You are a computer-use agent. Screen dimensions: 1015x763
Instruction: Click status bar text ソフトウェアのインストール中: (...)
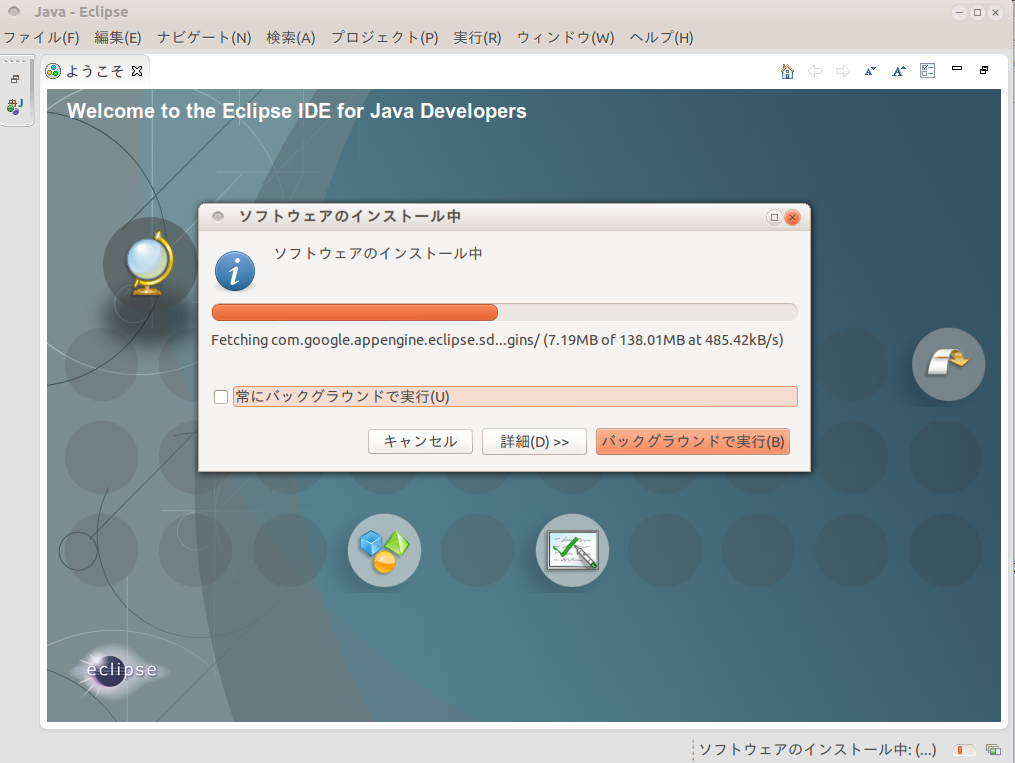[x=818, y=749]
